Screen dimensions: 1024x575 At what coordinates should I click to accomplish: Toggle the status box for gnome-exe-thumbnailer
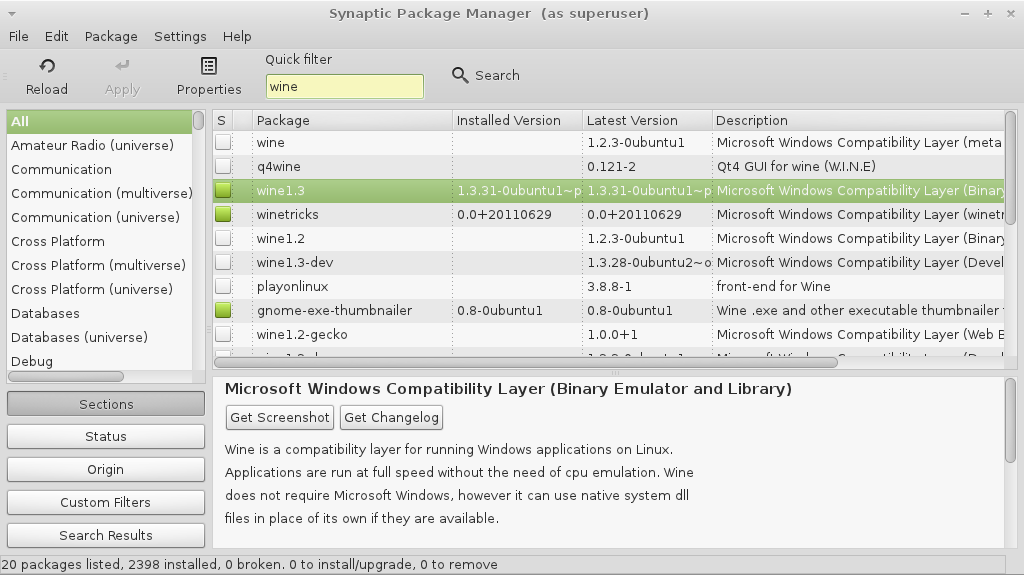click(x=223, y=310)
